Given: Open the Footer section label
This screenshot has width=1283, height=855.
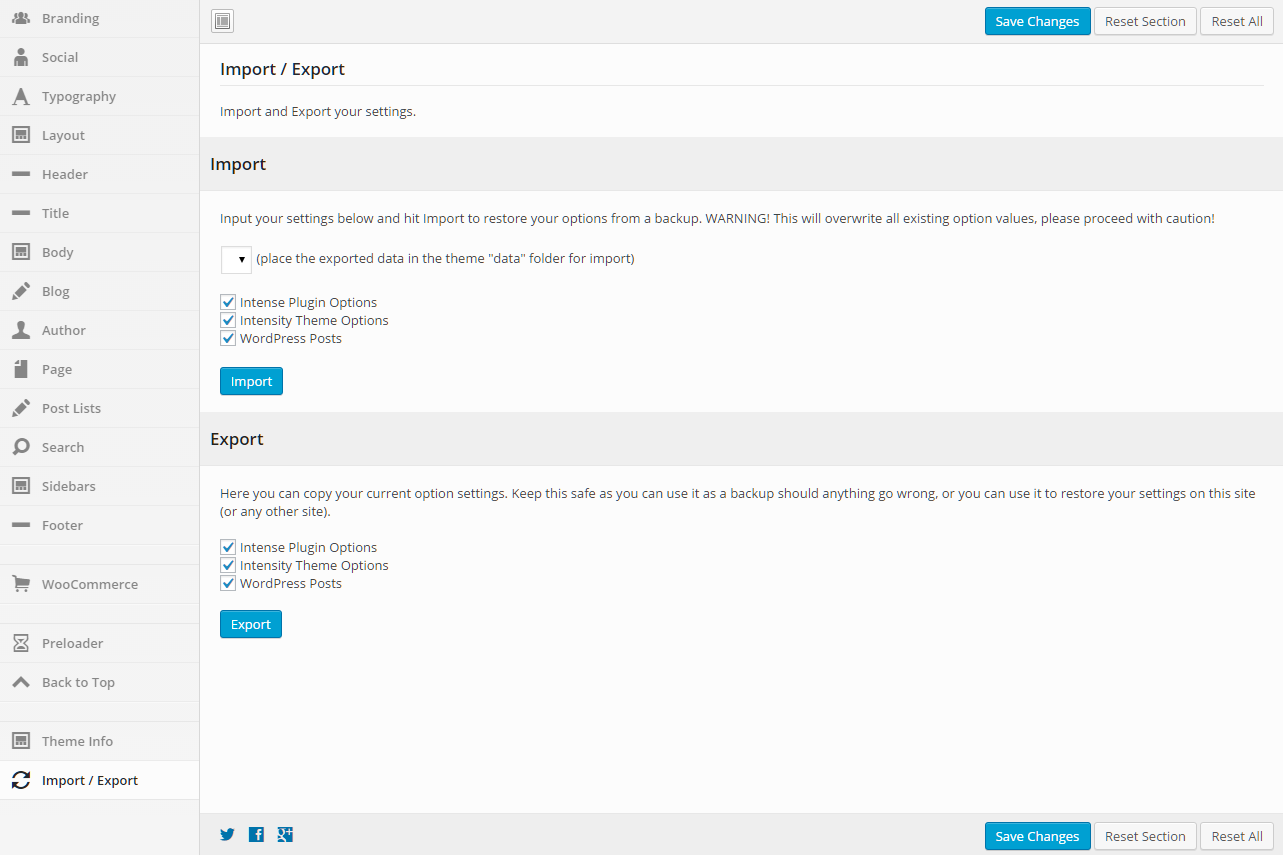Looking at the screenshot, I should [x=62, y=525].
